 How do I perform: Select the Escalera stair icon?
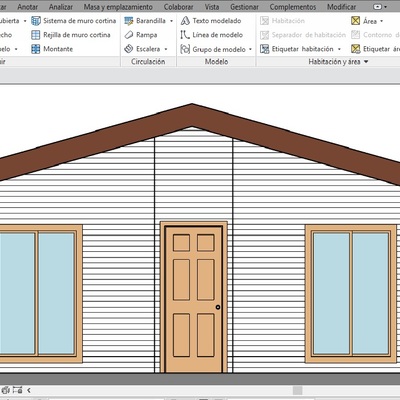coord(129,49)
